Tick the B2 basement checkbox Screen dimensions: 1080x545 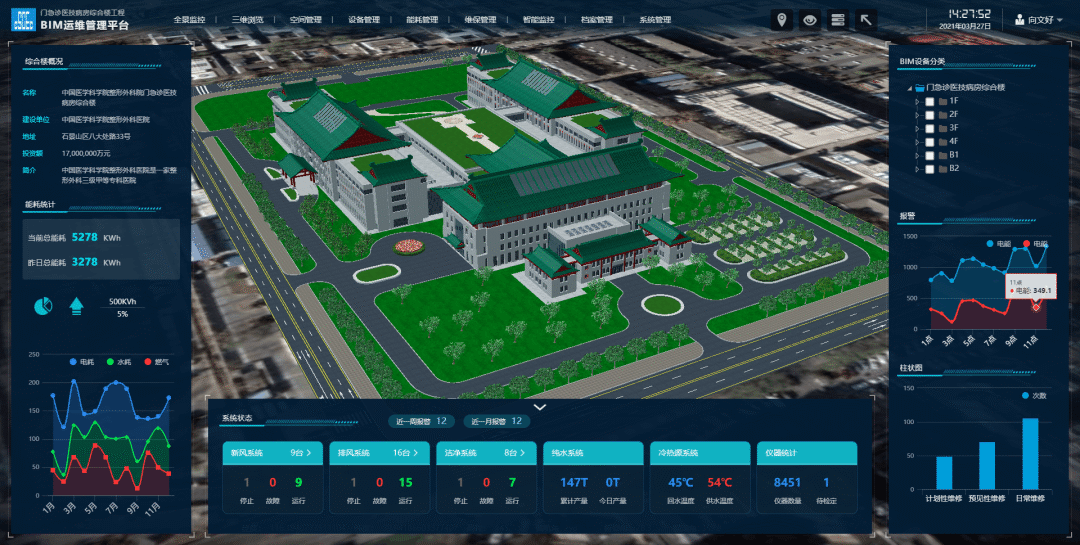coord(930,168)
